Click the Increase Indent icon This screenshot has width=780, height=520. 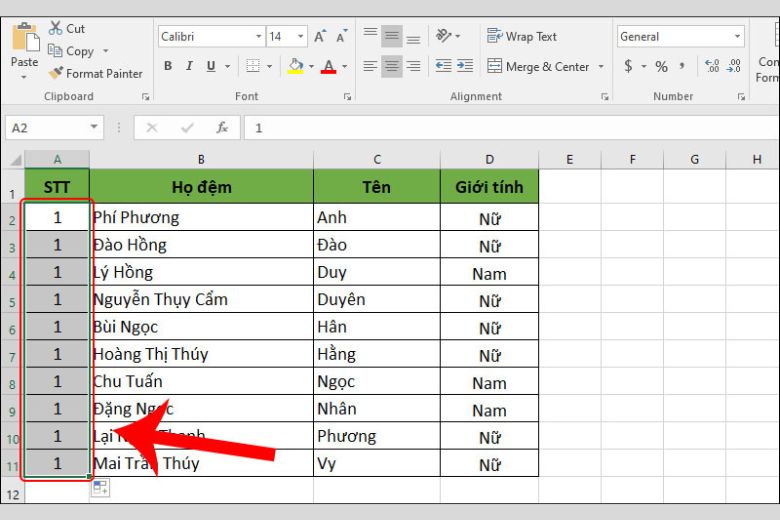click(465, 66)
